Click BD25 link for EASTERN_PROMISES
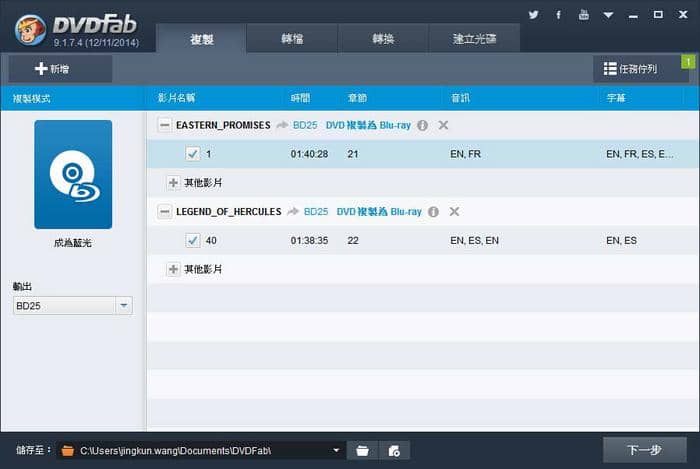This screenshot has width=700, height=469. 305,125
